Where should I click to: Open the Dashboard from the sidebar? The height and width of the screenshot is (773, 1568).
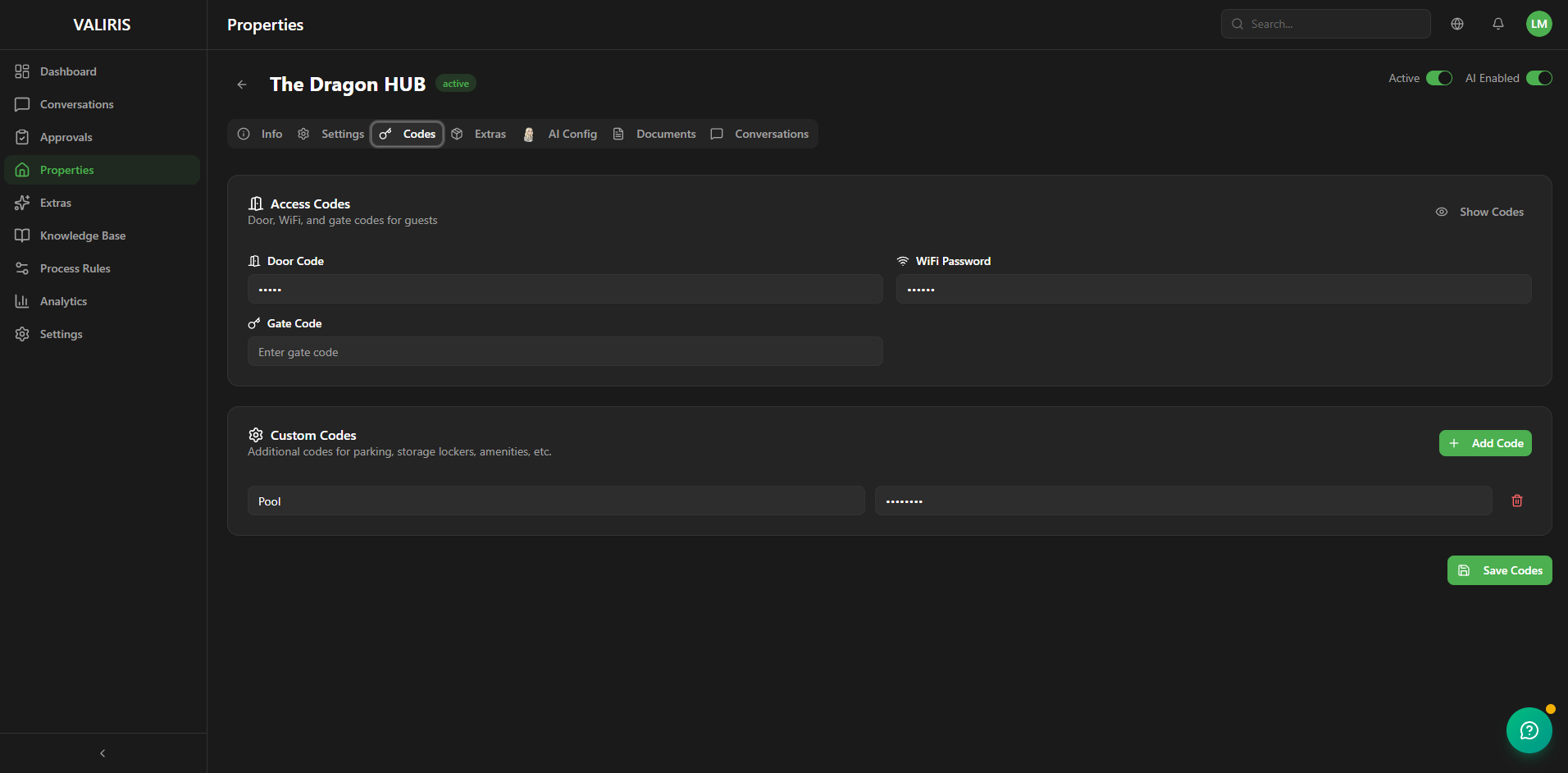(68, 71)
